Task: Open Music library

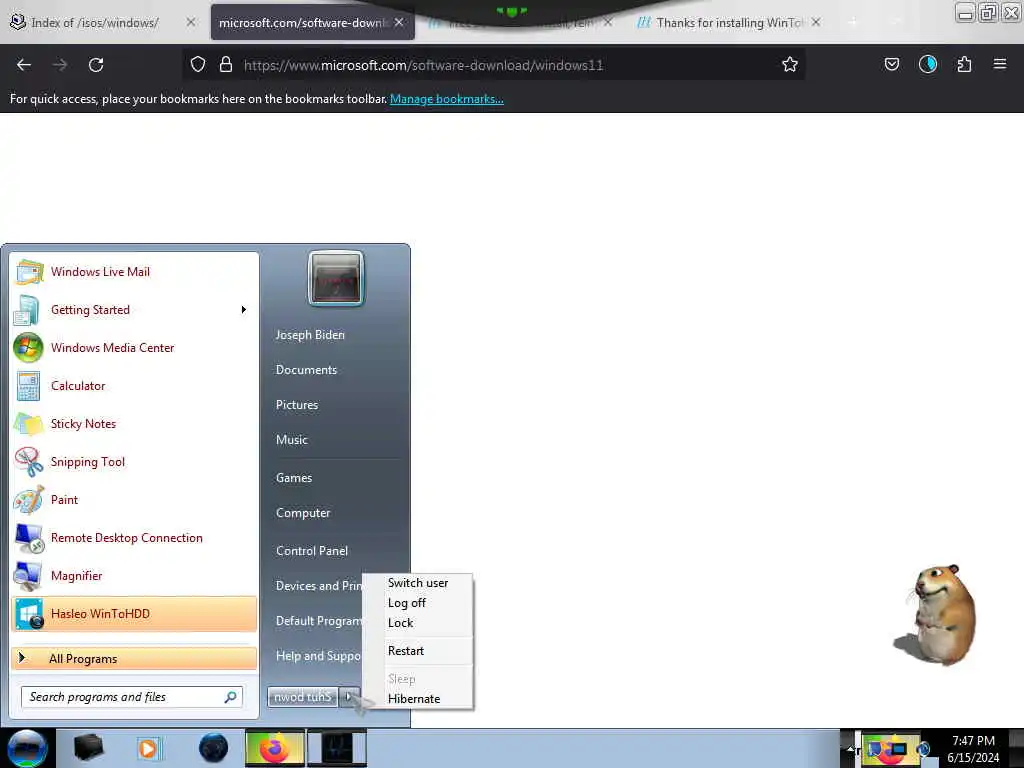Action: pyautogui.click(x=292, y=440)
